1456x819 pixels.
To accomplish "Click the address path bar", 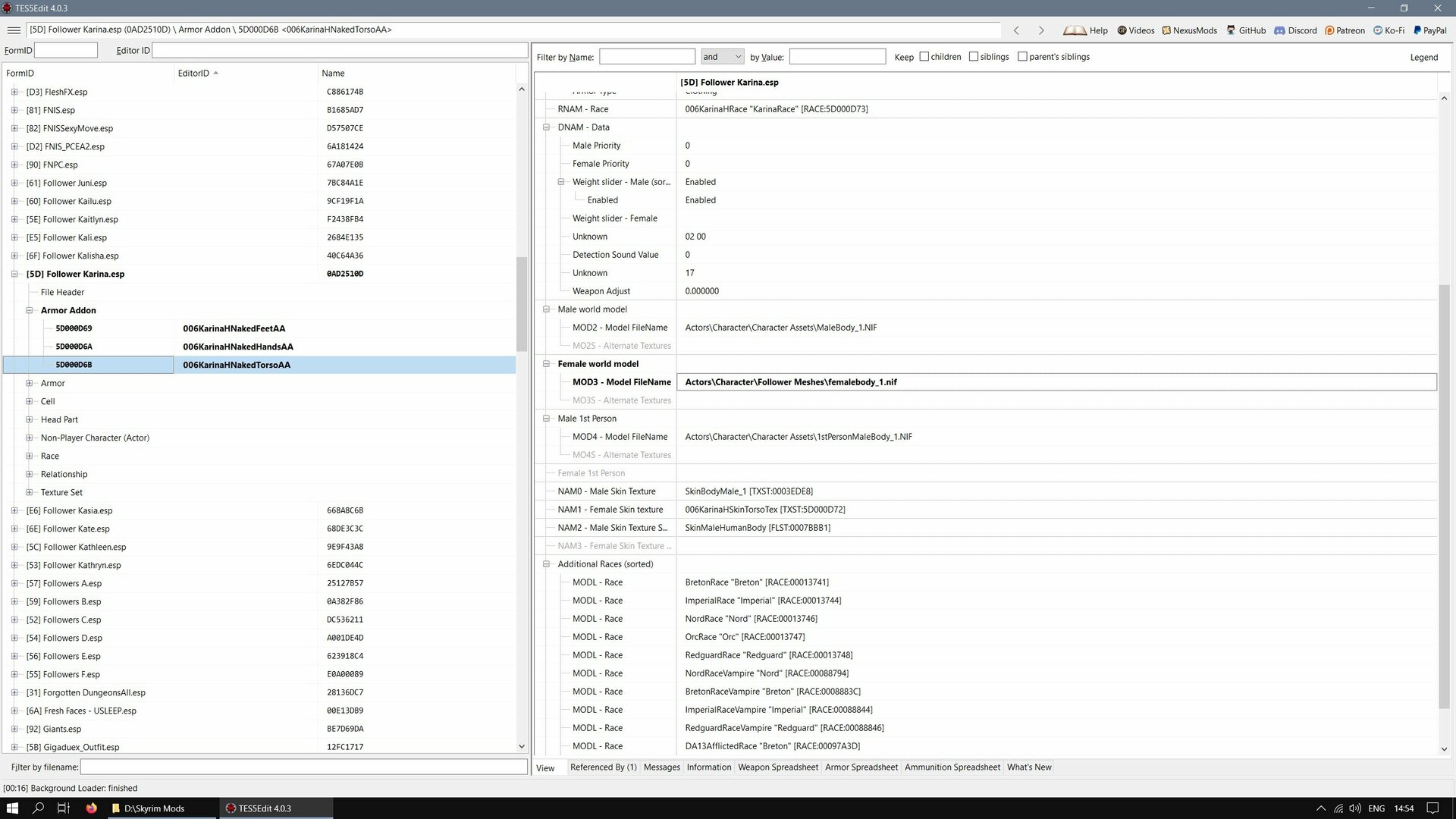I will (513, 30).
